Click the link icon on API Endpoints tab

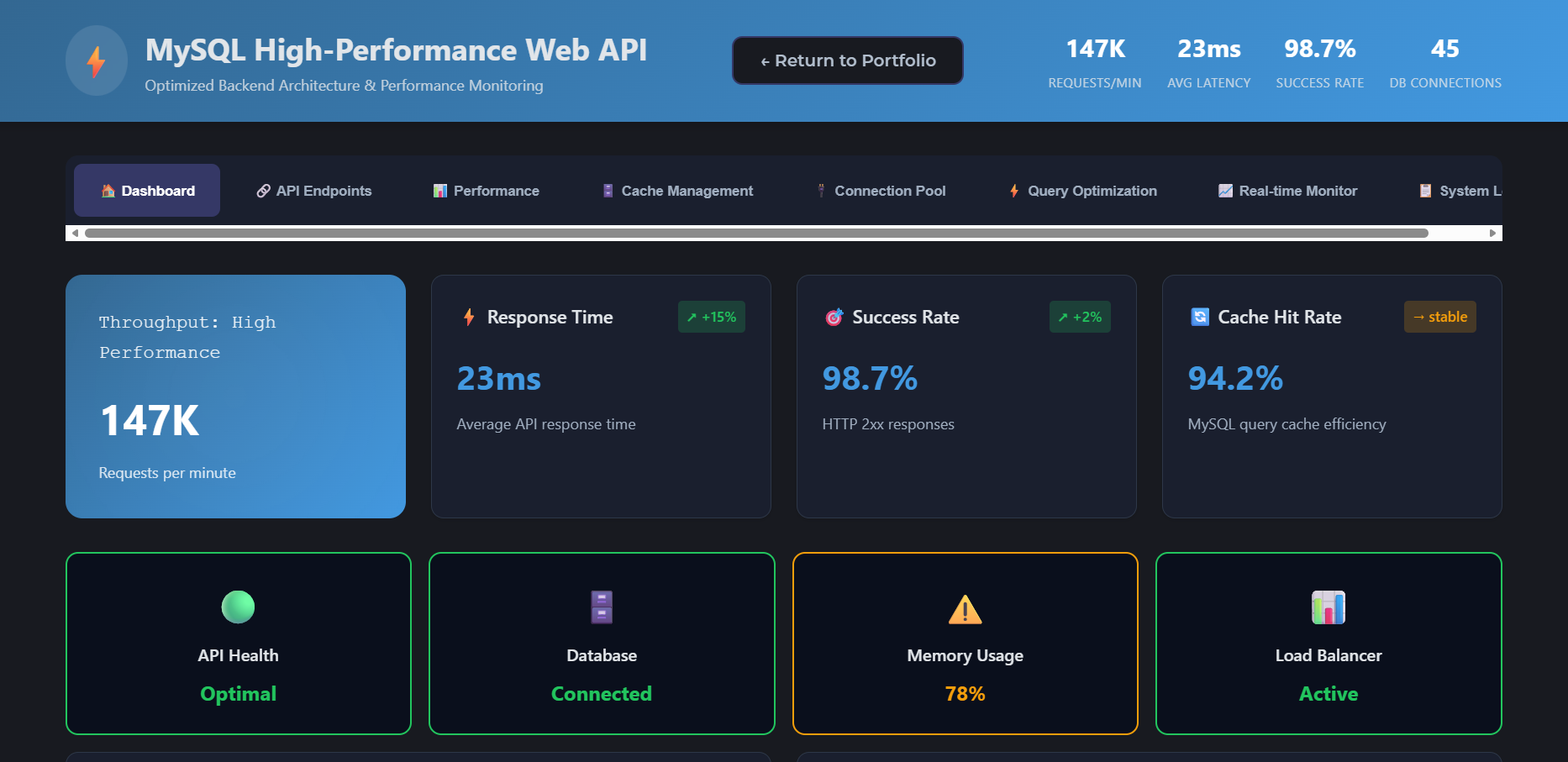coord(262,190)
